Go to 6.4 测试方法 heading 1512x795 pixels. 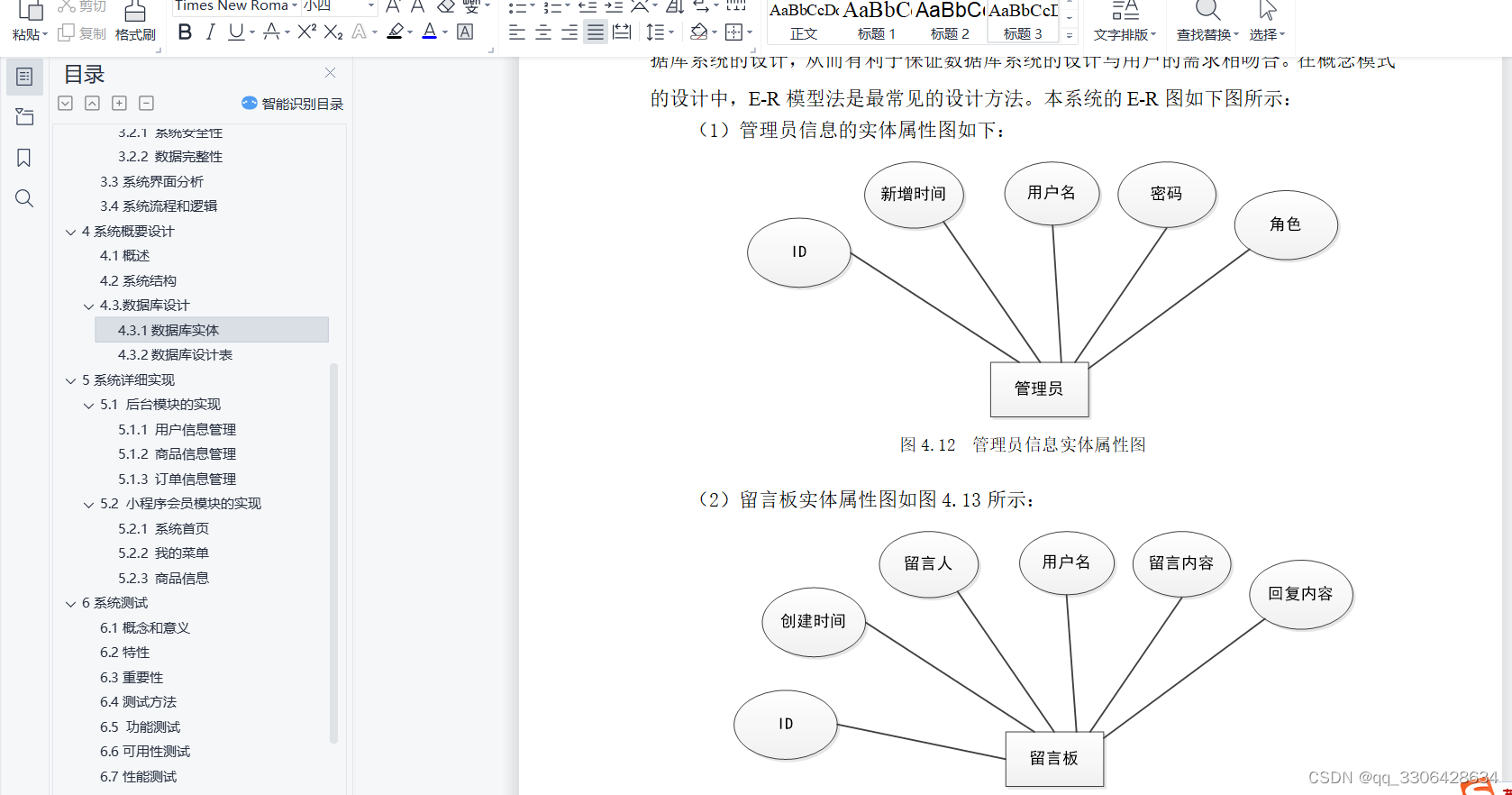tap(138, 702)
